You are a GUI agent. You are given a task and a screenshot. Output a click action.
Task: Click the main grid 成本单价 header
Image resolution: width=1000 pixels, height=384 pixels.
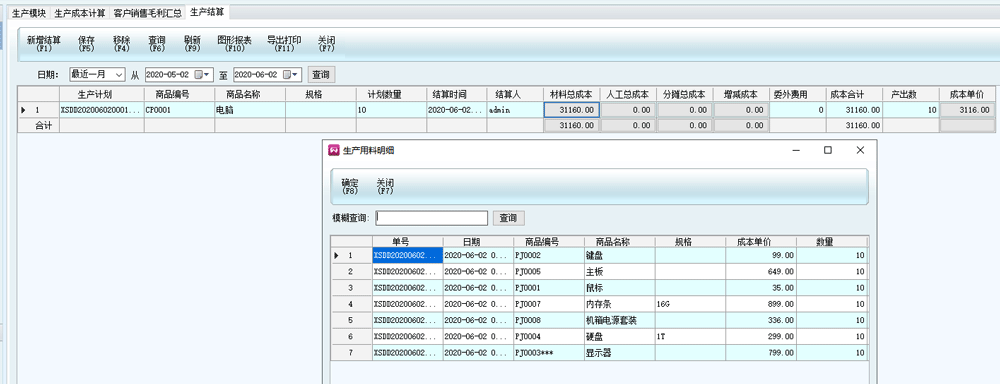[x=967, y=94]
